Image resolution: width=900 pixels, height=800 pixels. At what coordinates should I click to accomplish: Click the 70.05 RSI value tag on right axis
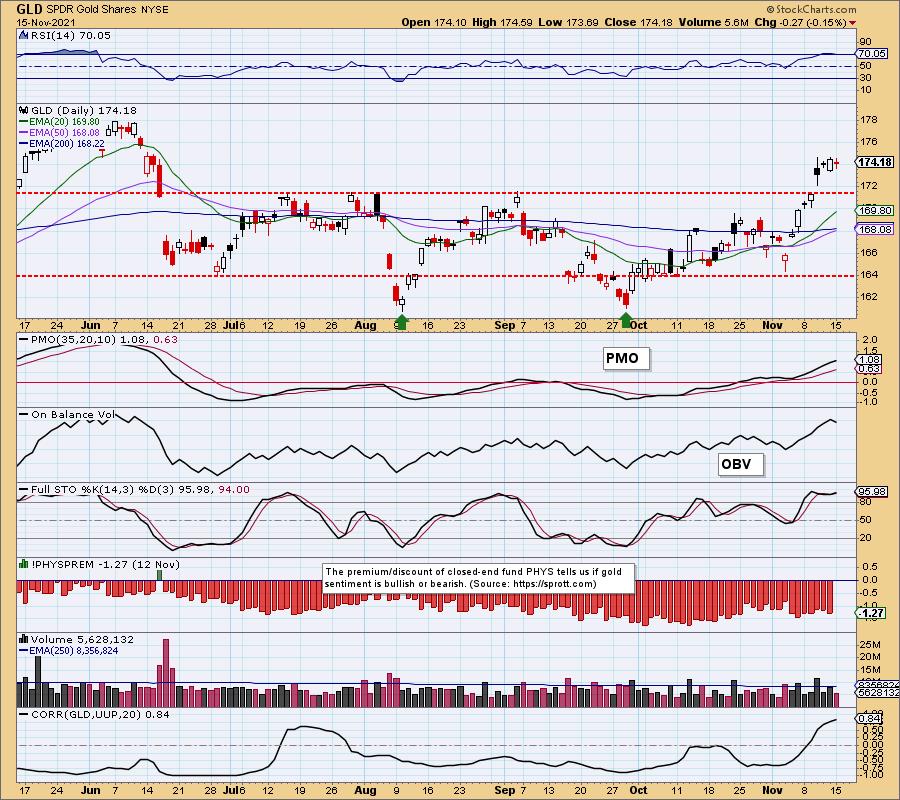pyautogui.click(x=872, y=53)
